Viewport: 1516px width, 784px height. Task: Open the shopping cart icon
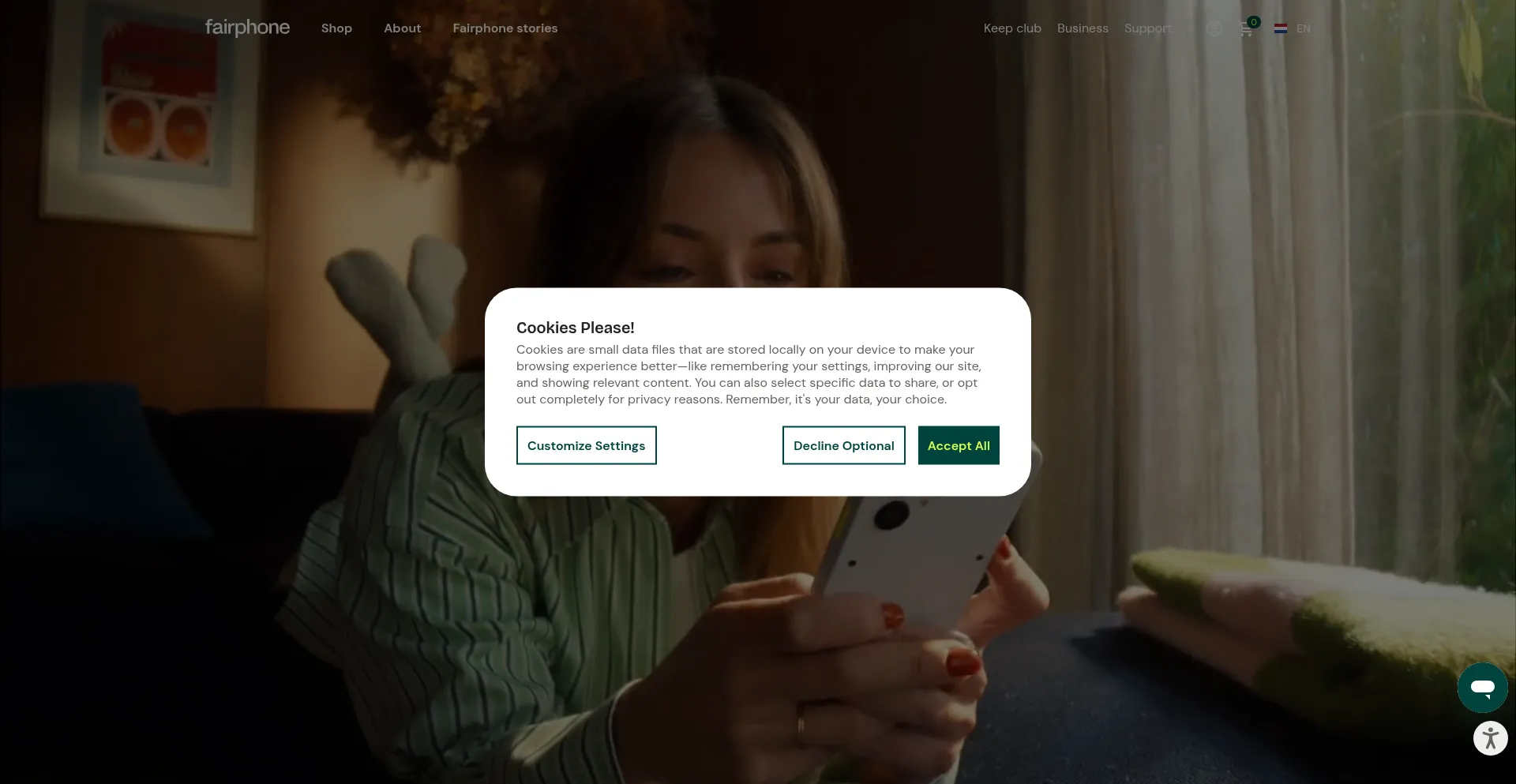click(x=1245, y=30)
